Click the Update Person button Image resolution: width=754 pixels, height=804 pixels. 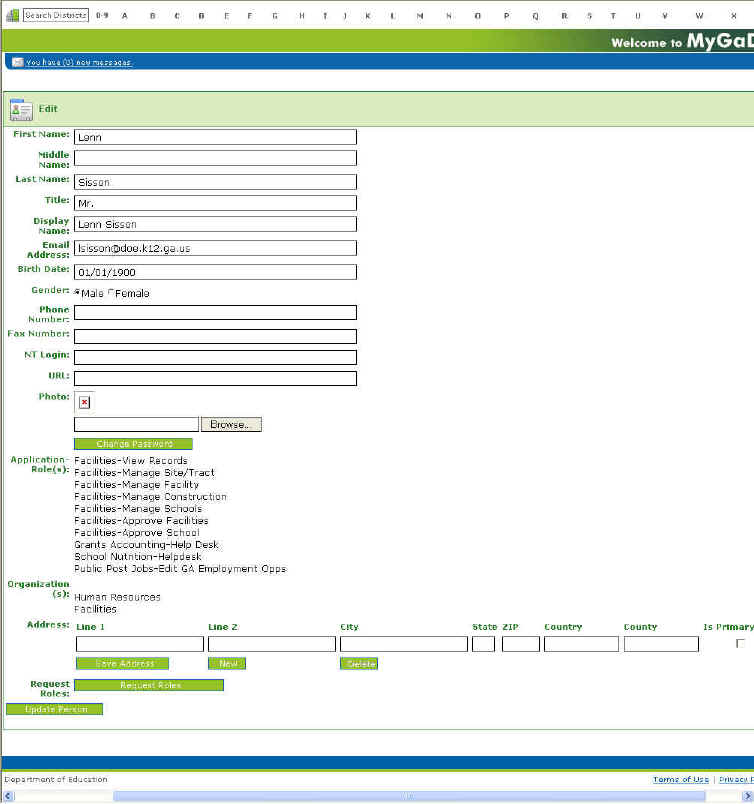click(54, 709)
